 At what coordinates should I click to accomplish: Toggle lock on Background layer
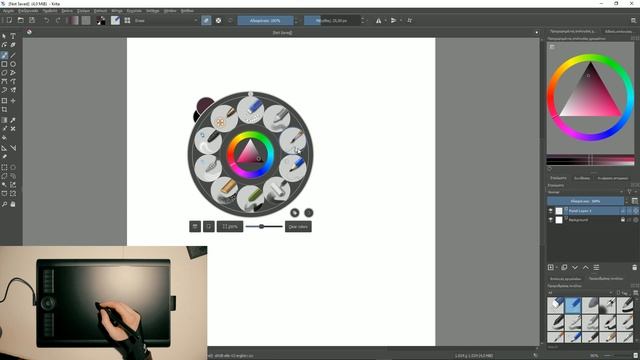pos(623,220)
